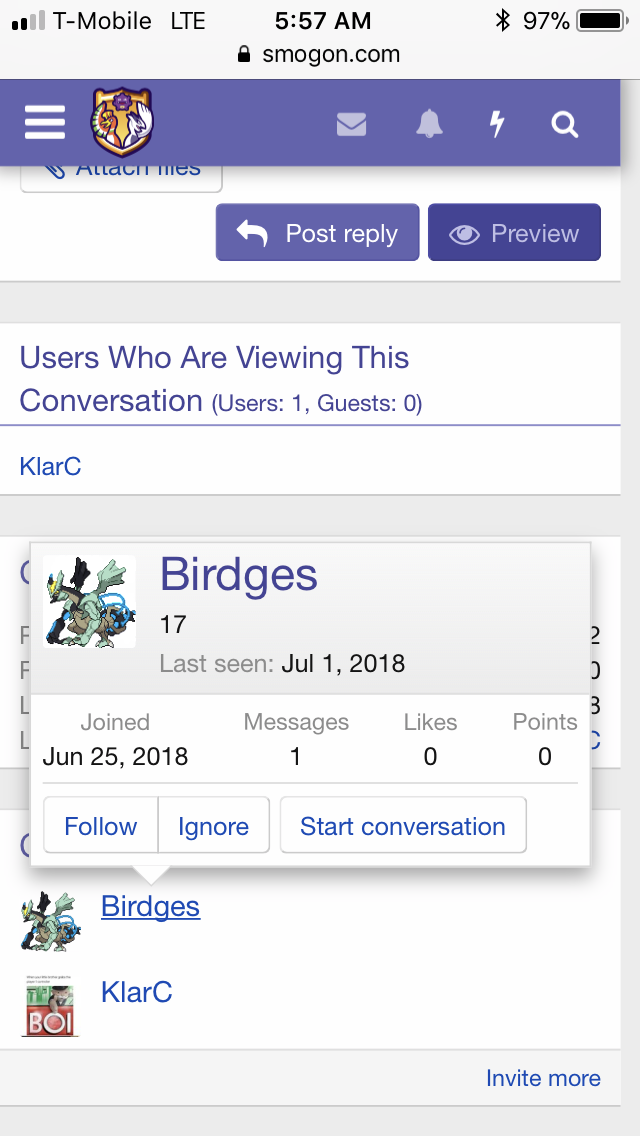Open the hamburger navigation menu

45,122
